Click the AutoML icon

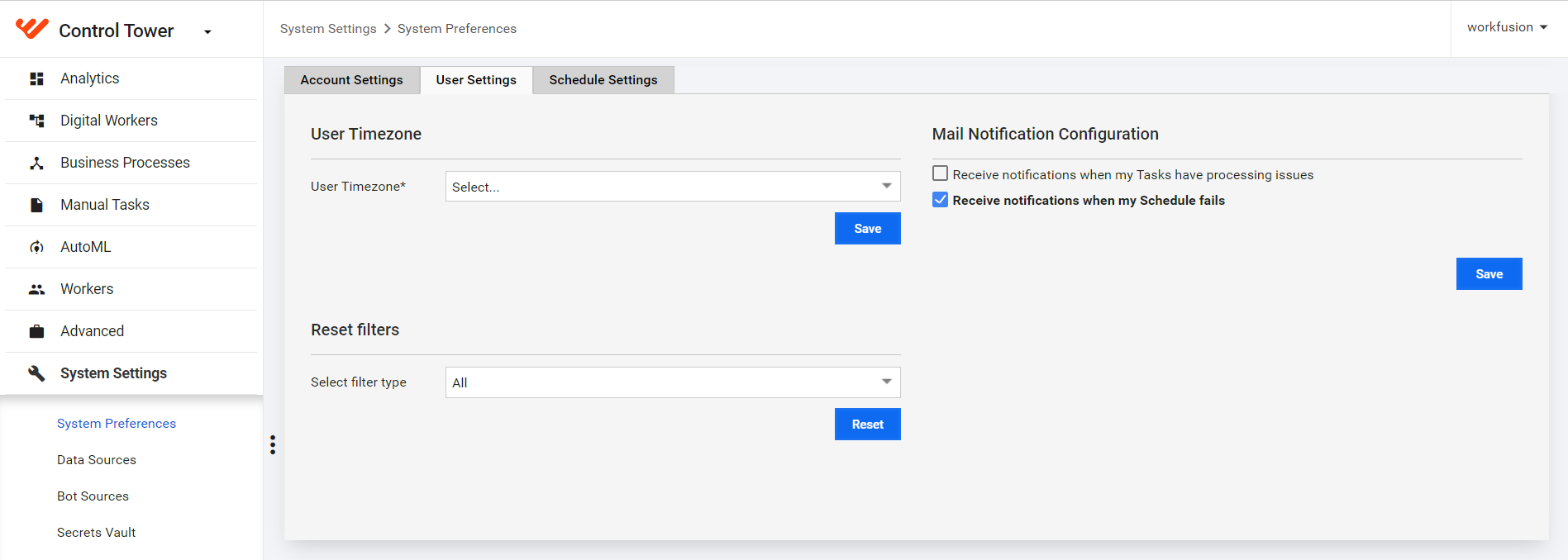click(x=36, y=247)
